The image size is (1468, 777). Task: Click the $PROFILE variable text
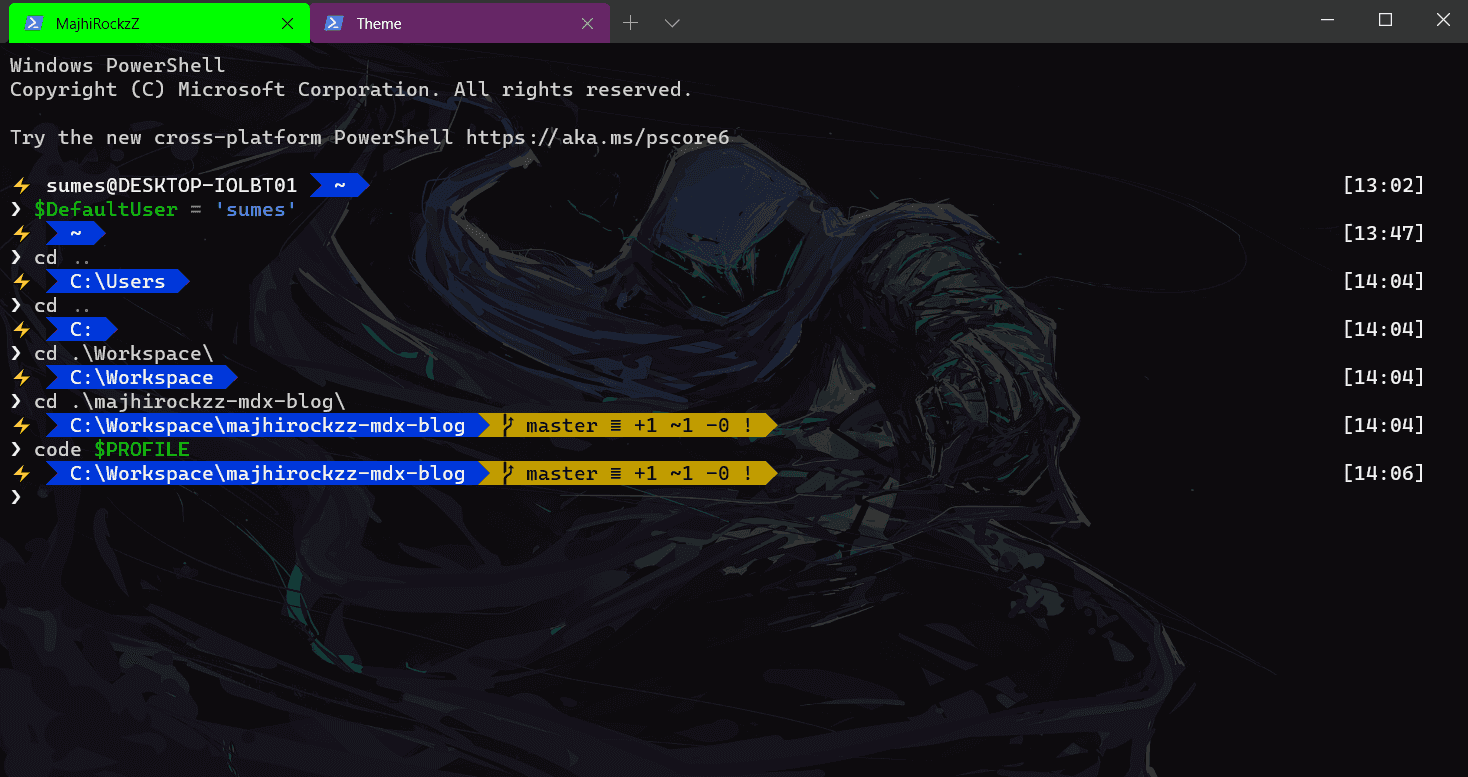click(x=141, y=450)
